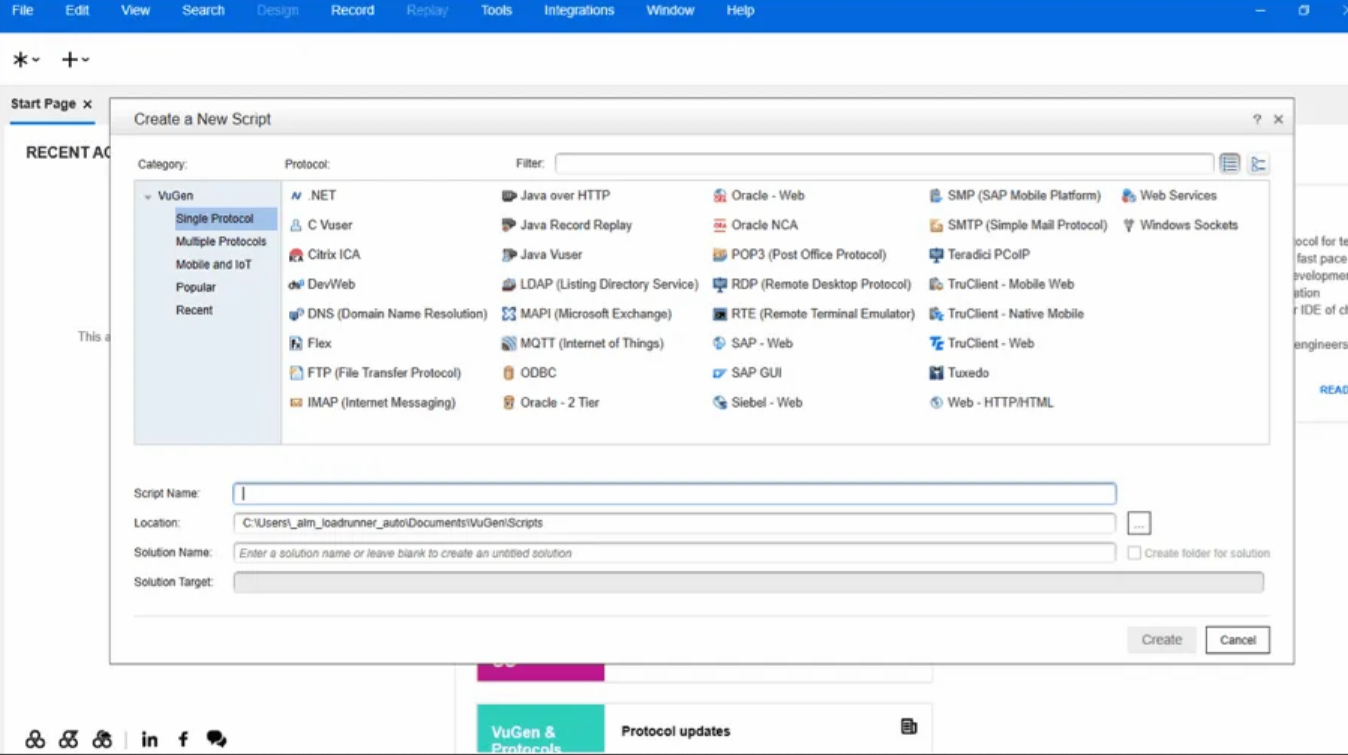Select the Citrix ICA protocol

(x=325, y=255)
